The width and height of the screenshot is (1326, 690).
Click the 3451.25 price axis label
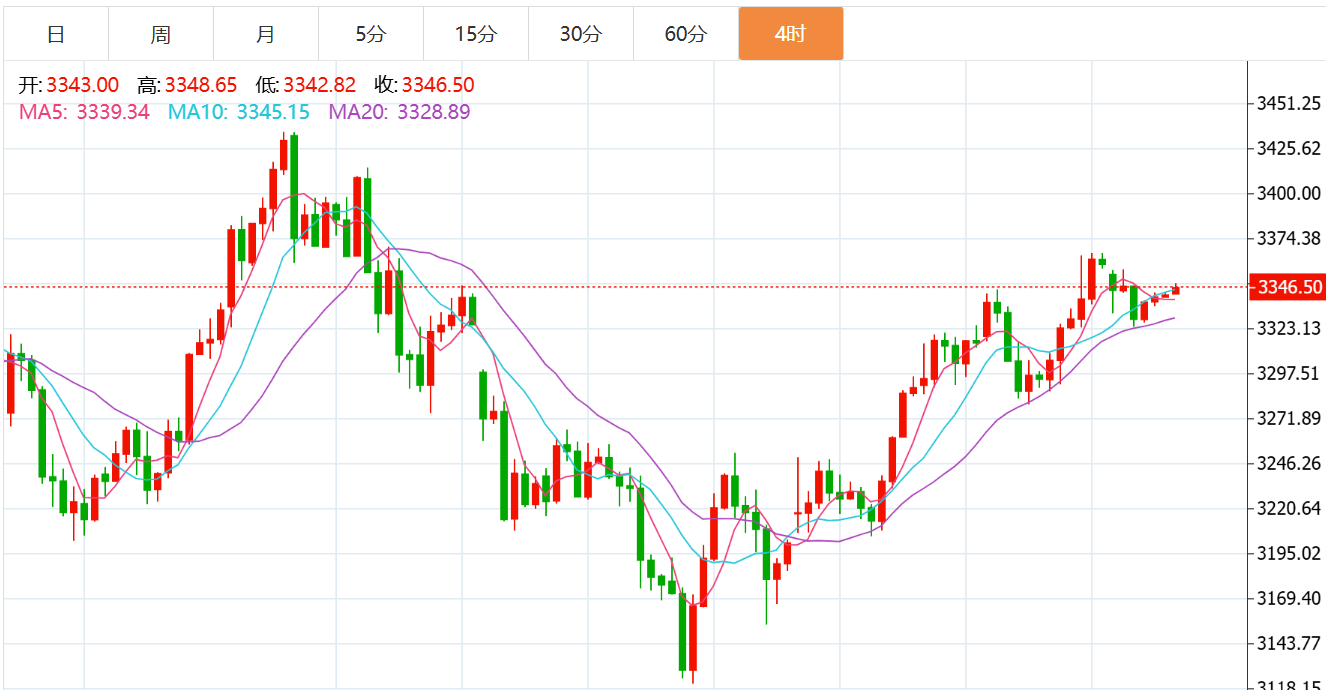click(x=1289, y=104)
